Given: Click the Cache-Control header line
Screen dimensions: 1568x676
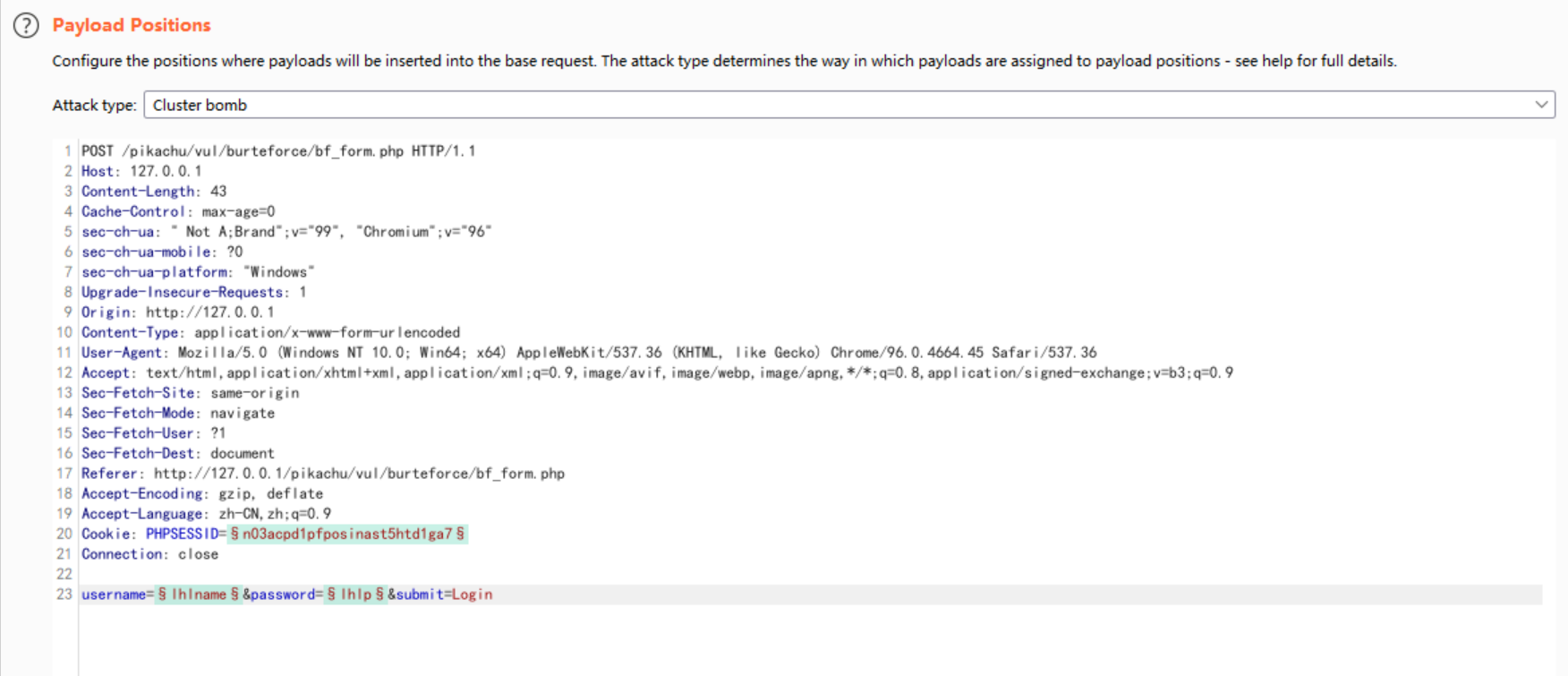Looking at the screenshot, I should point(178,211).
